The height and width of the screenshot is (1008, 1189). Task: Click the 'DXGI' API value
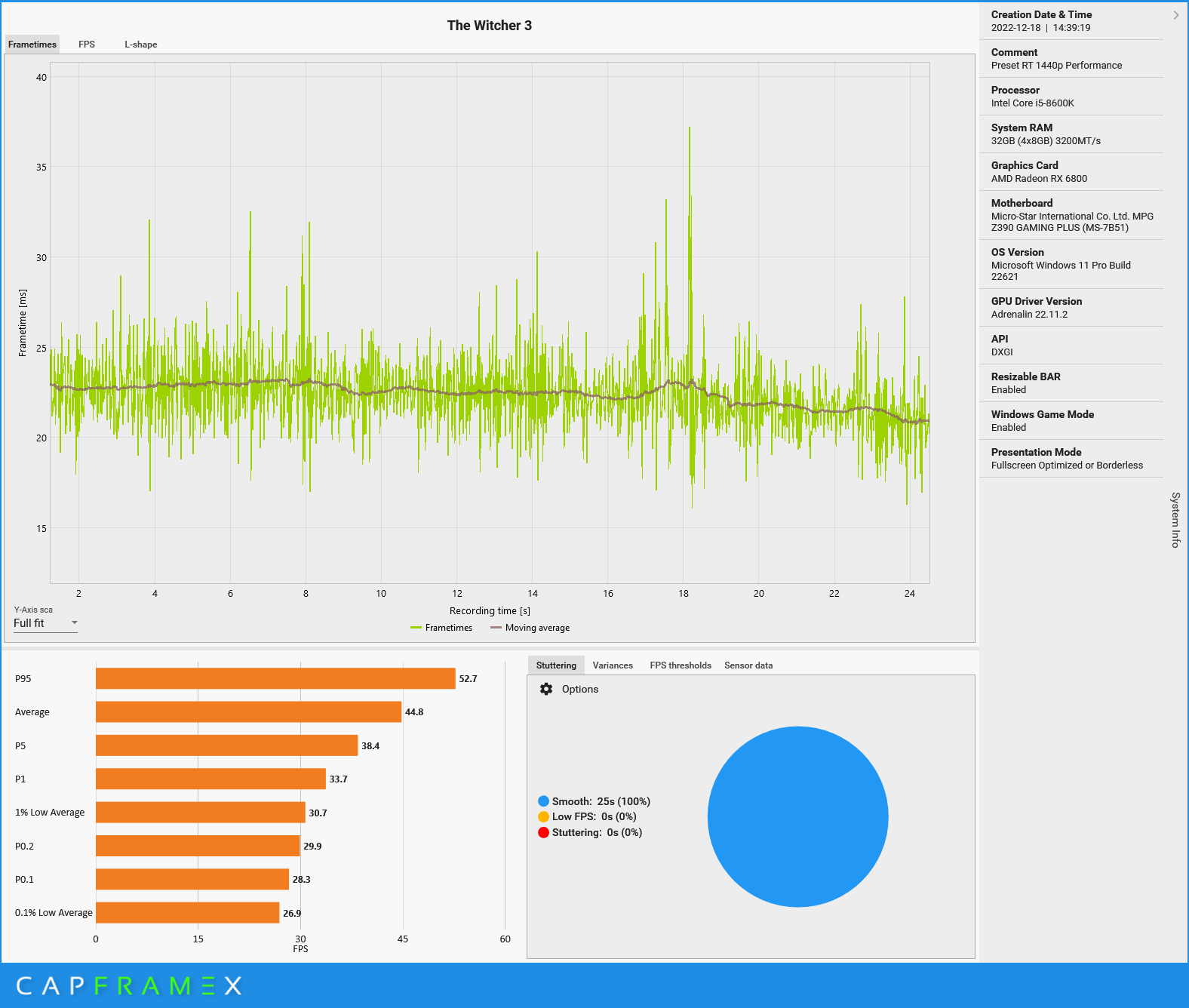[1002, 352]
